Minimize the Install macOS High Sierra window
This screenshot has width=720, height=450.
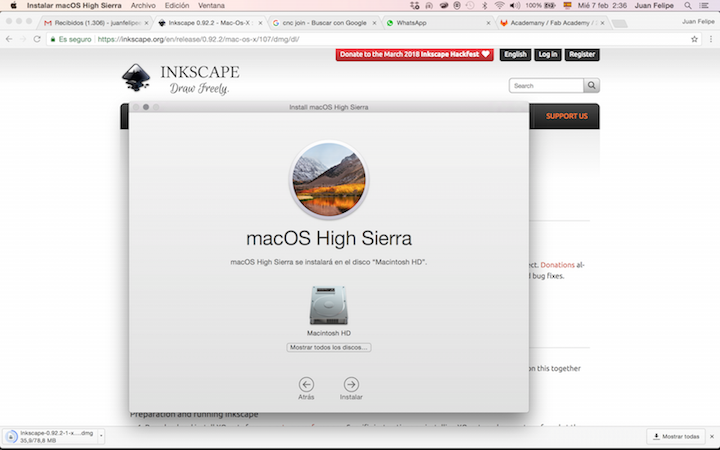(146, 107)
